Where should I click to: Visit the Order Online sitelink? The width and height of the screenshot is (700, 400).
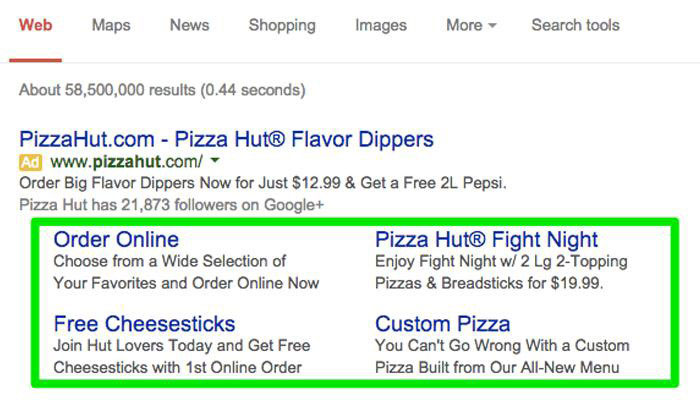click(116, 240)
